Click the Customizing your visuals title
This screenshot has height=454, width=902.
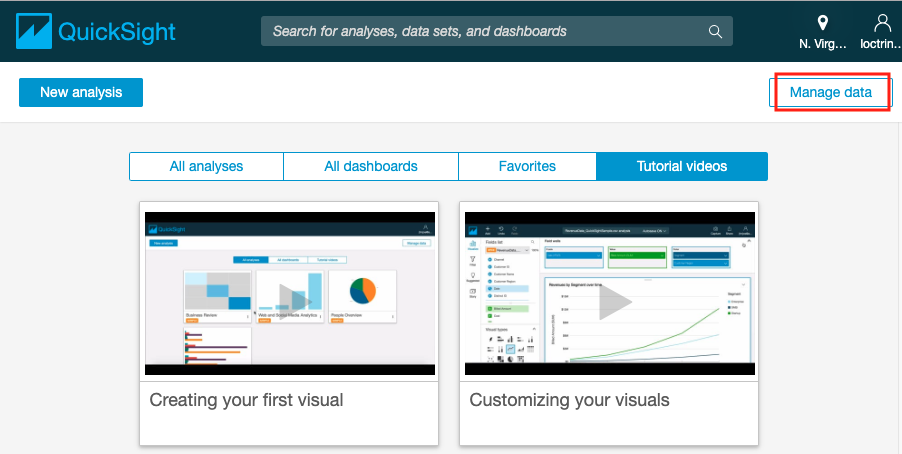[570, 400]
